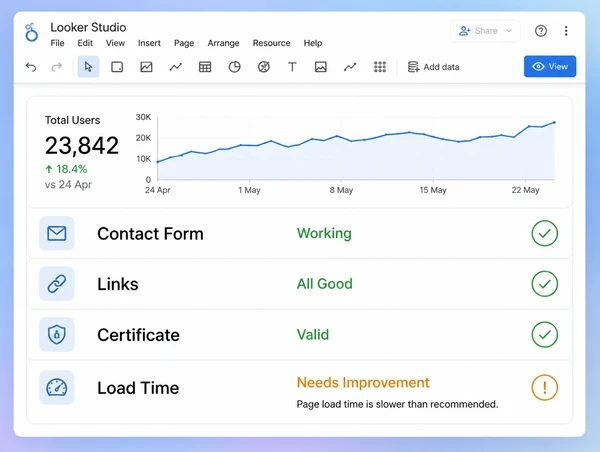
Task: Open the Resource menu
Action: click(271, 43)
